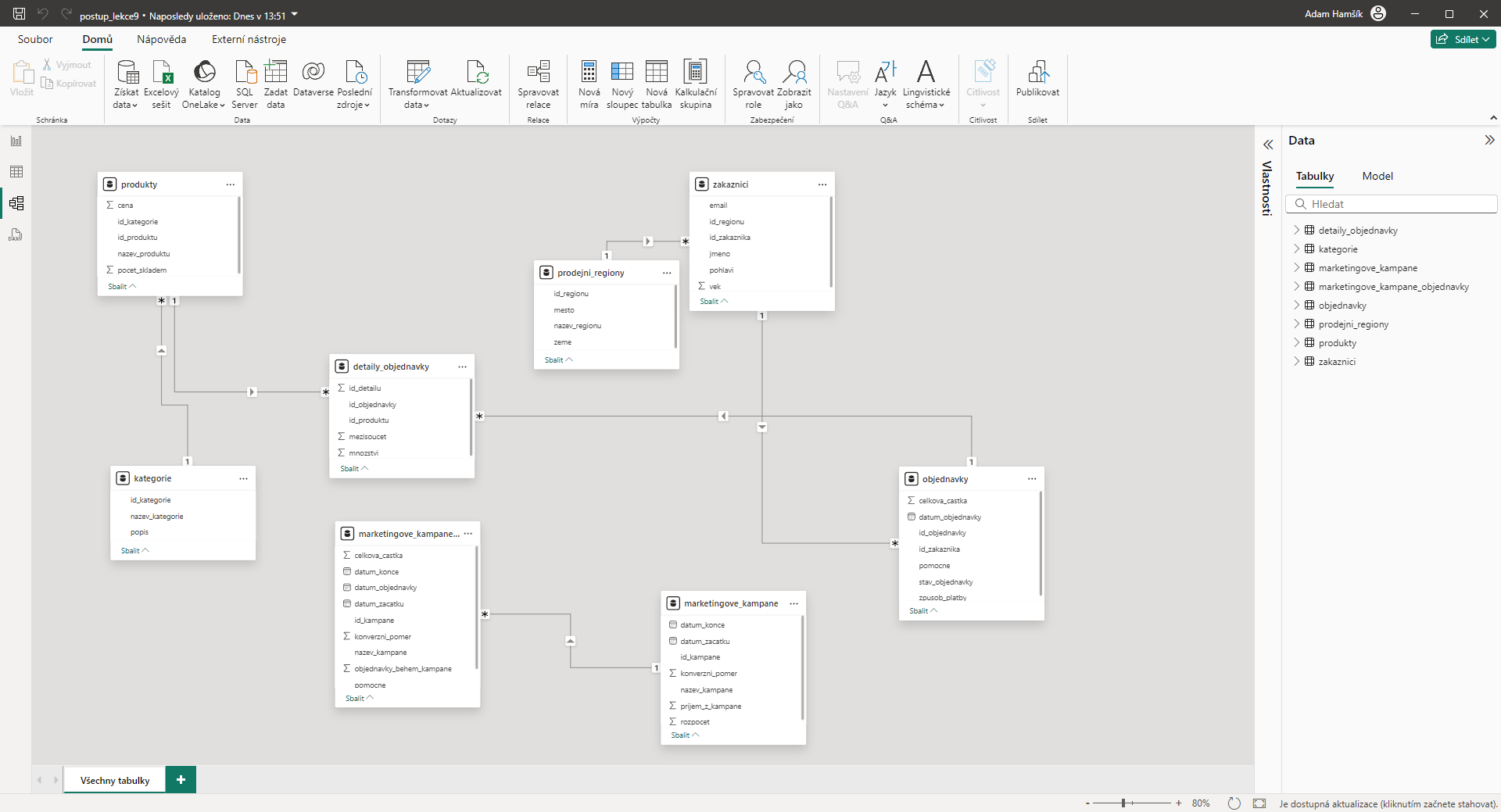Collapse the ribbon with the chevron
This screenshot has height=812, width=1501.
(1493, 118)
